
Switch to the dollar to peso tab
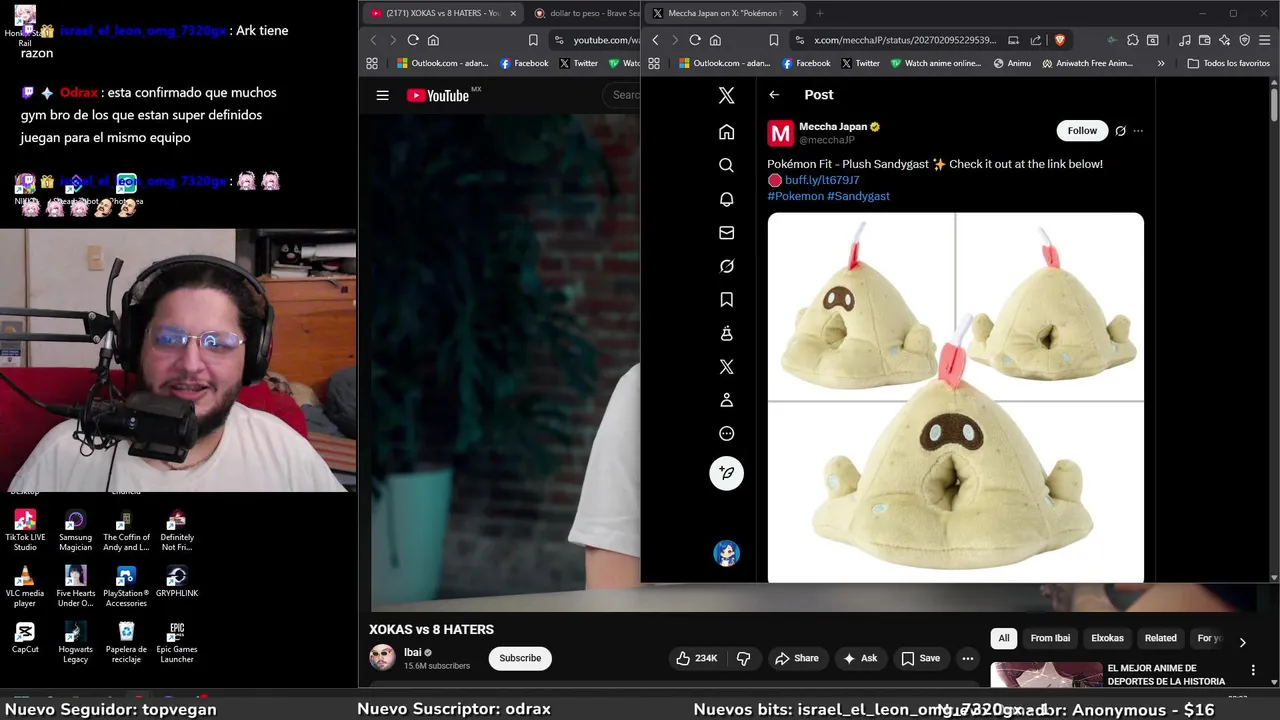(585, 13)
